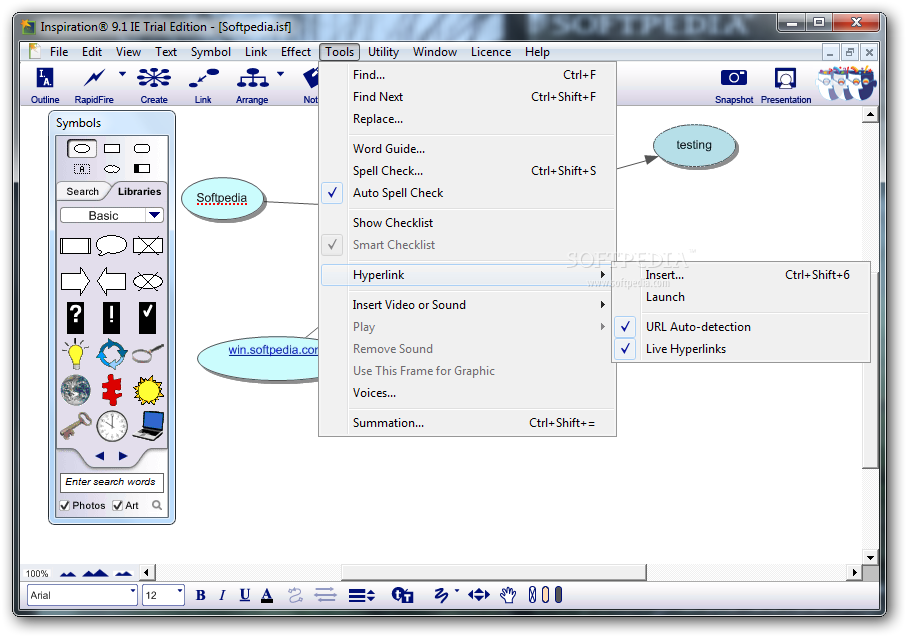Pick the recycling arrows symbol
This screenshot has height=637, width=907.
[112, 354]
